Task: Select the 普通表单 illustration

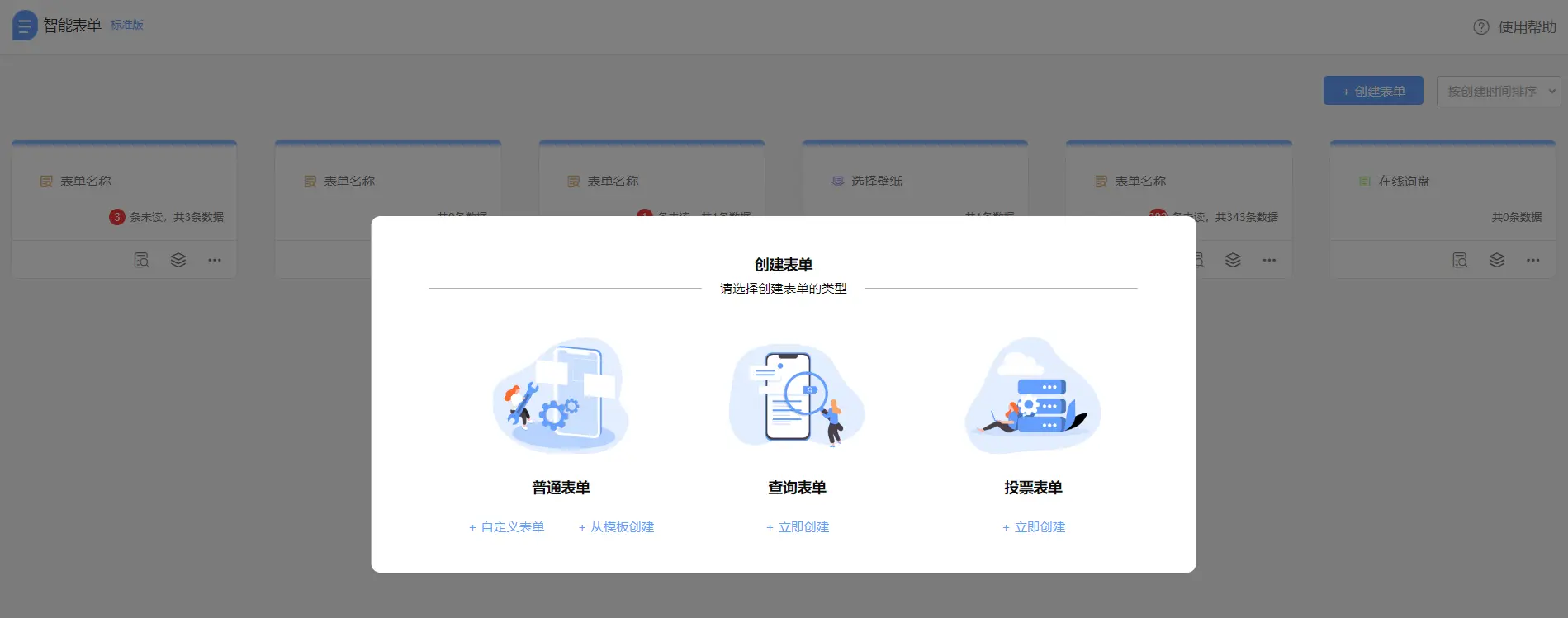Action: pyautogui.click(x=561, y=396)
